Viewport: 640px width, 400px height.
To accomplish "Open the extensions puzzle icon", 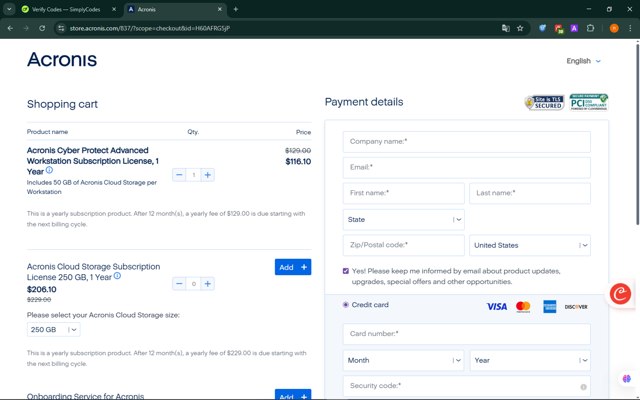I will tap(590, 28).
